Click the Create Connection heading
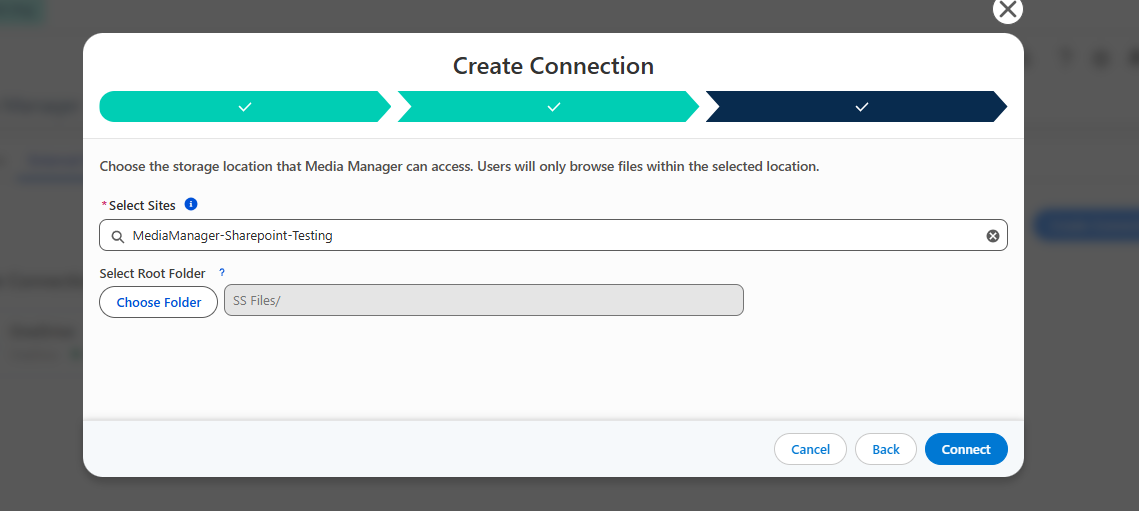This screenshot has height=511, width=1139. (x=554, y=65)
